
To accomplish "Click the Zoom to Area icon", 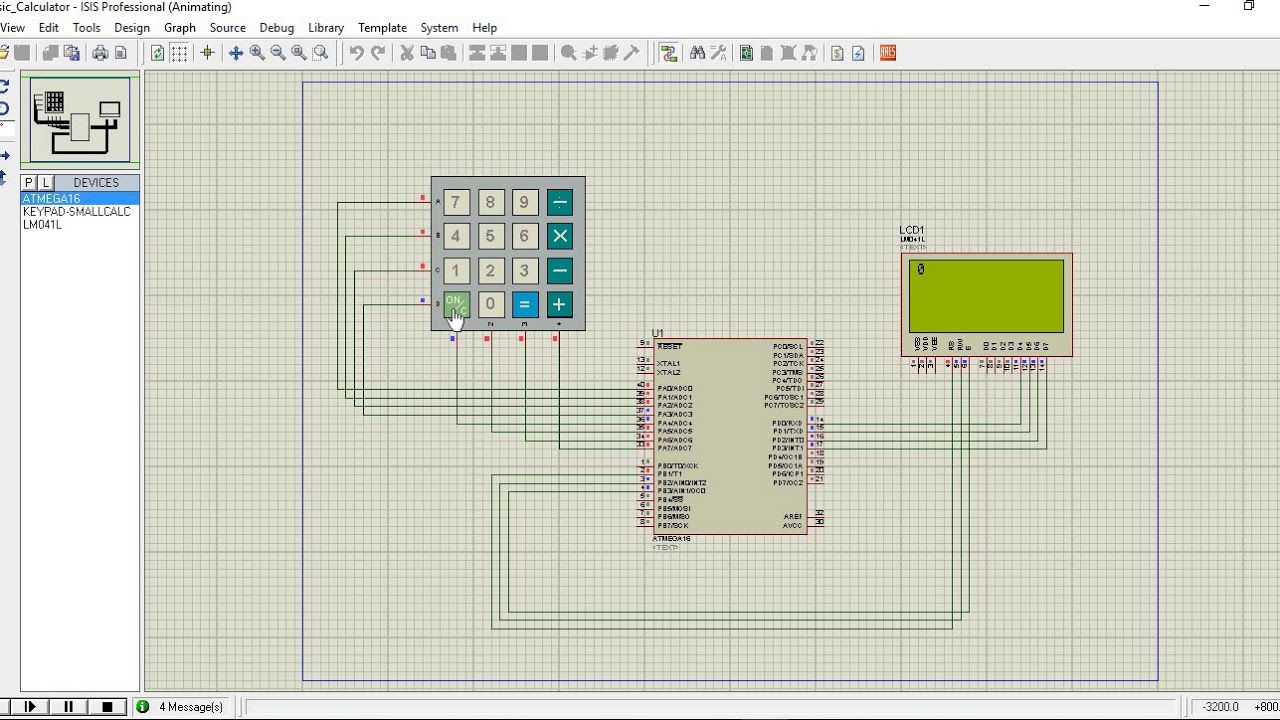I will (x=320, y=53).
